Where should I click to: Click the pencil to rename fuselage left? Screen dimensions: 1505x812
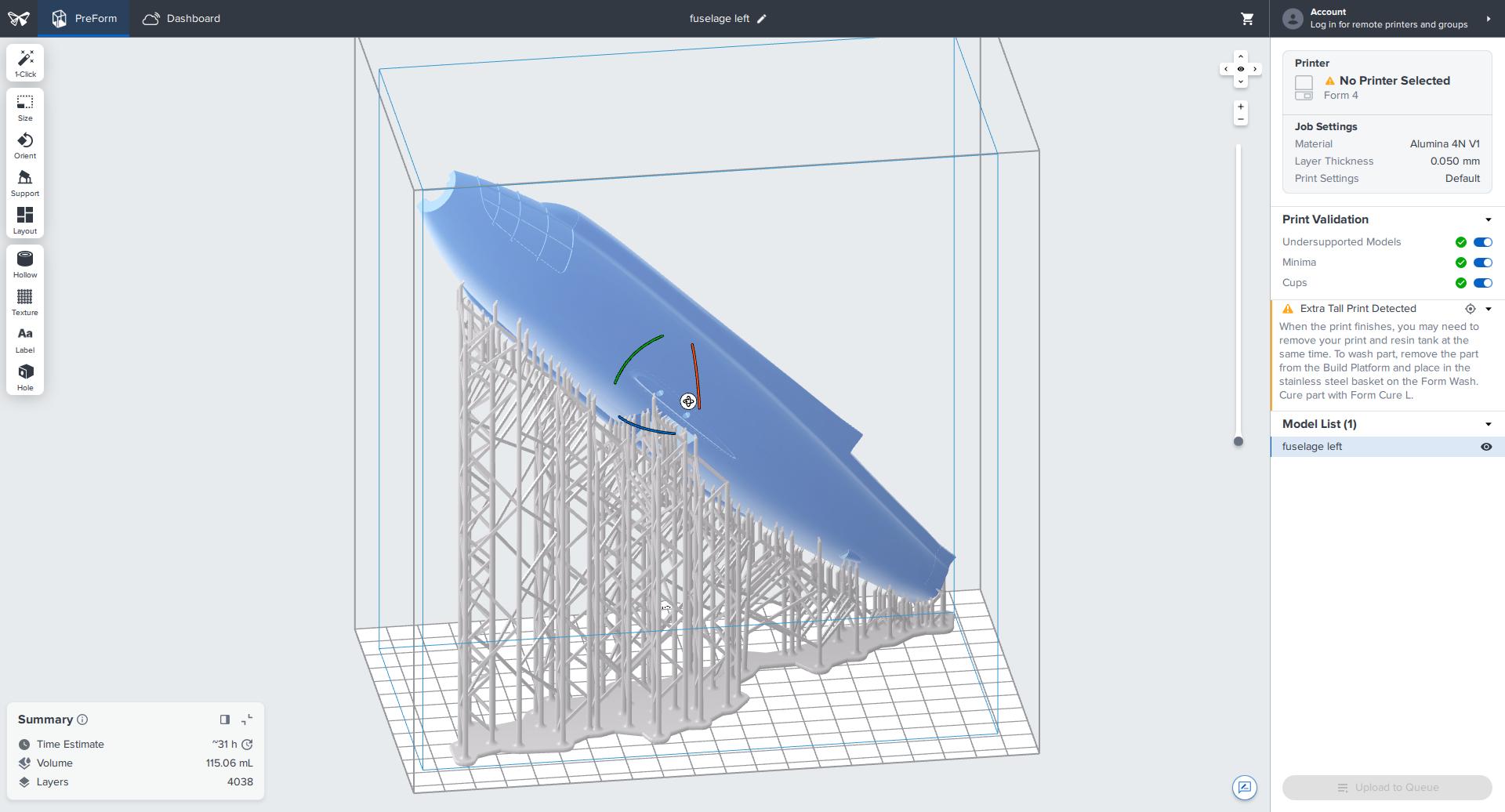coord(761,19)
